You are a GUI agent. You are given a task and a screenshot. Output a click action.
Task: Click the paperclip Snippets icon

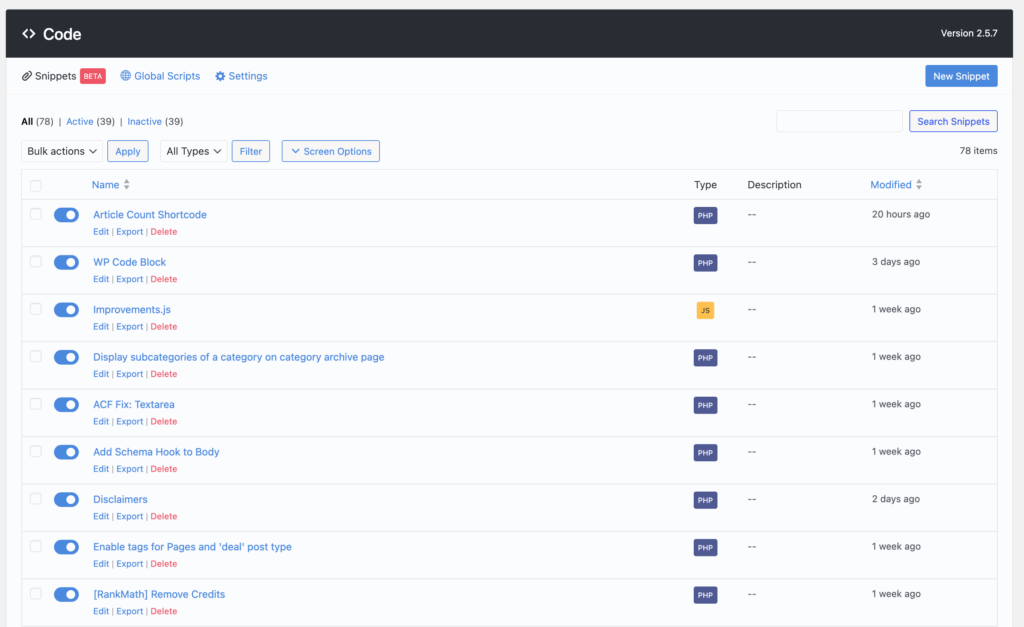[x=27, y=76]
